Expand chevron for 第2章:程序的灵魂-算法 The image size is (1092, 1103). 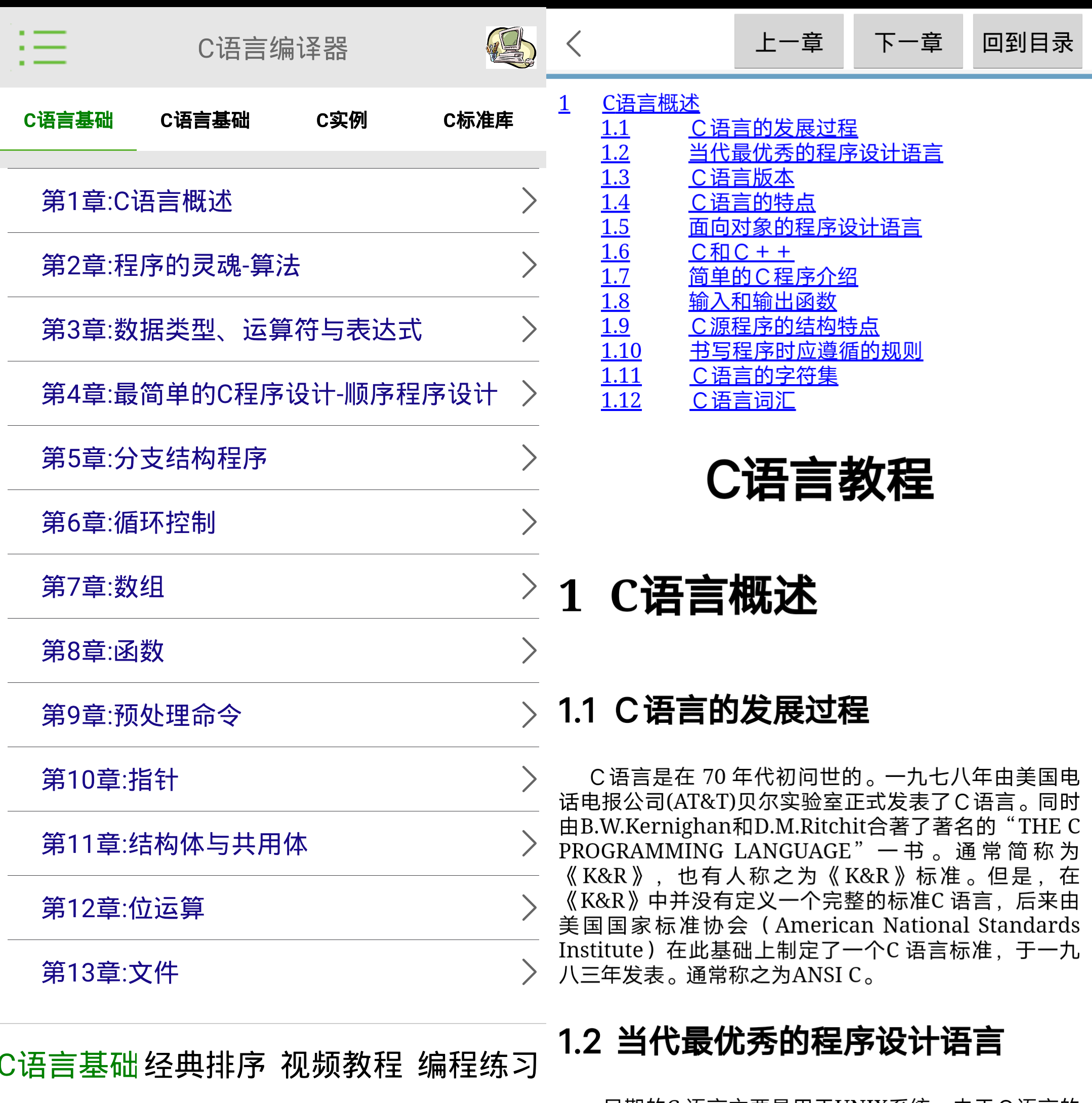tap(530, 265)
